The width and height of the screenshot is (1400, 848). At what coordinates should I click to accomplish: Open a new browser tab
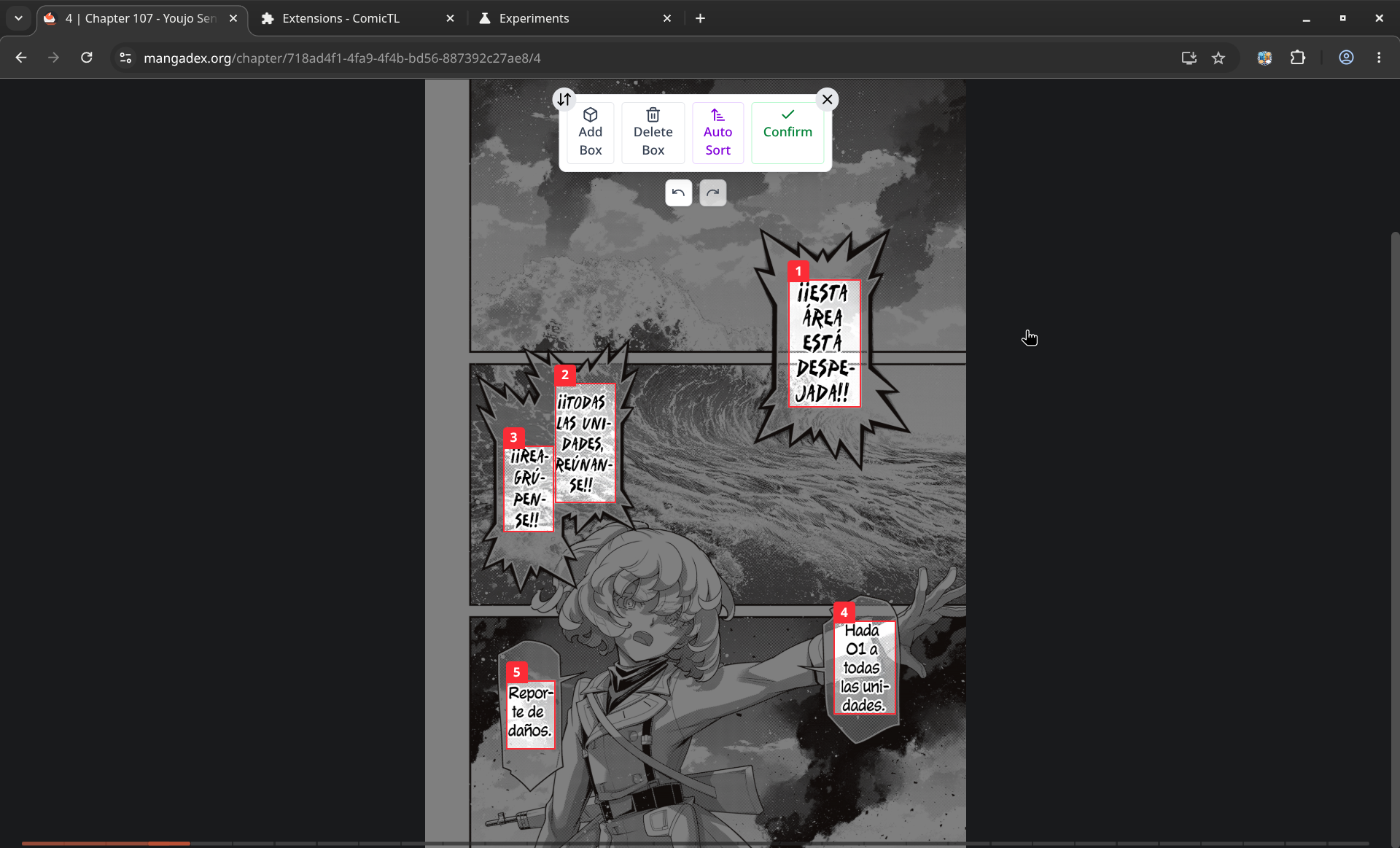700,18
